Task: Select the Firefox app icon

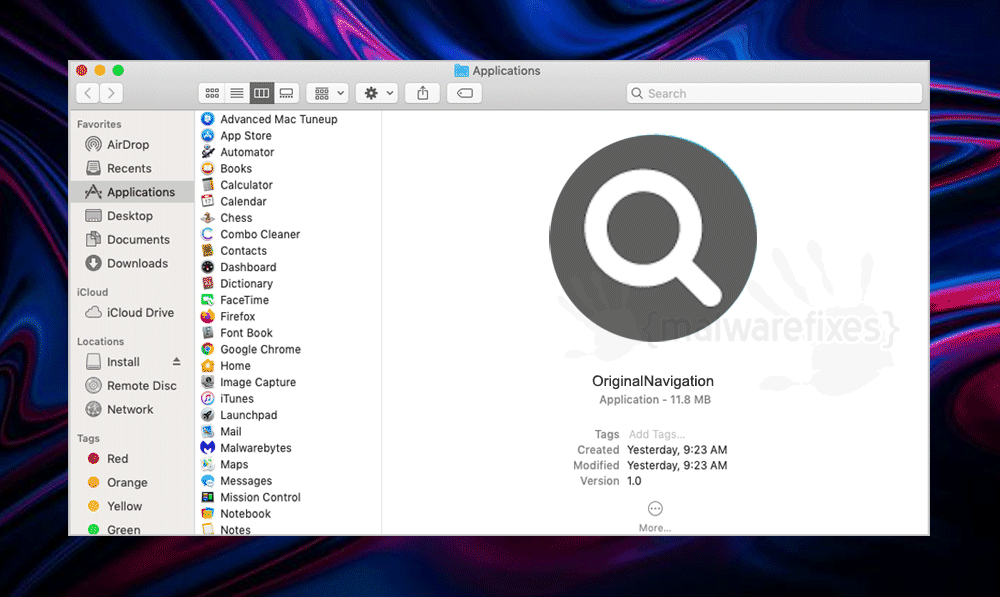Action: coord(207,316)
